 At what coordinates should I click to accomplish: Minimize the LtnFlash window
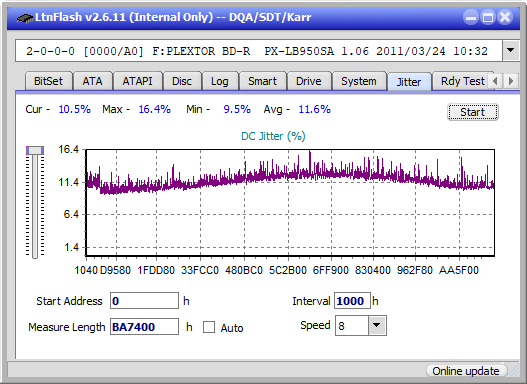(x=471, y=17)
